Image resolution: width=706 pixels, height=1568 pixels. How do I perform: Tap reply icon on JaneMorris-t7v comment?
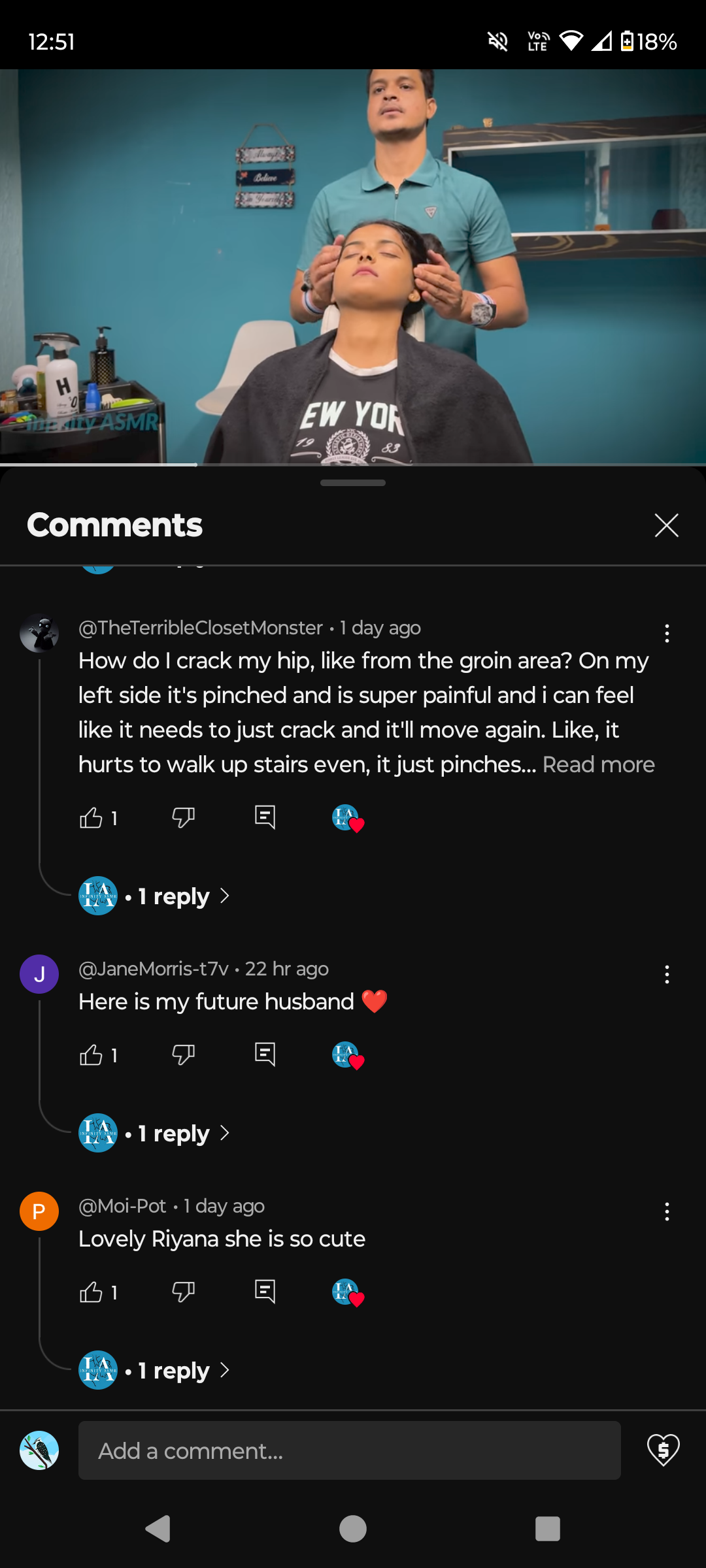click(x=265, y=1054)
